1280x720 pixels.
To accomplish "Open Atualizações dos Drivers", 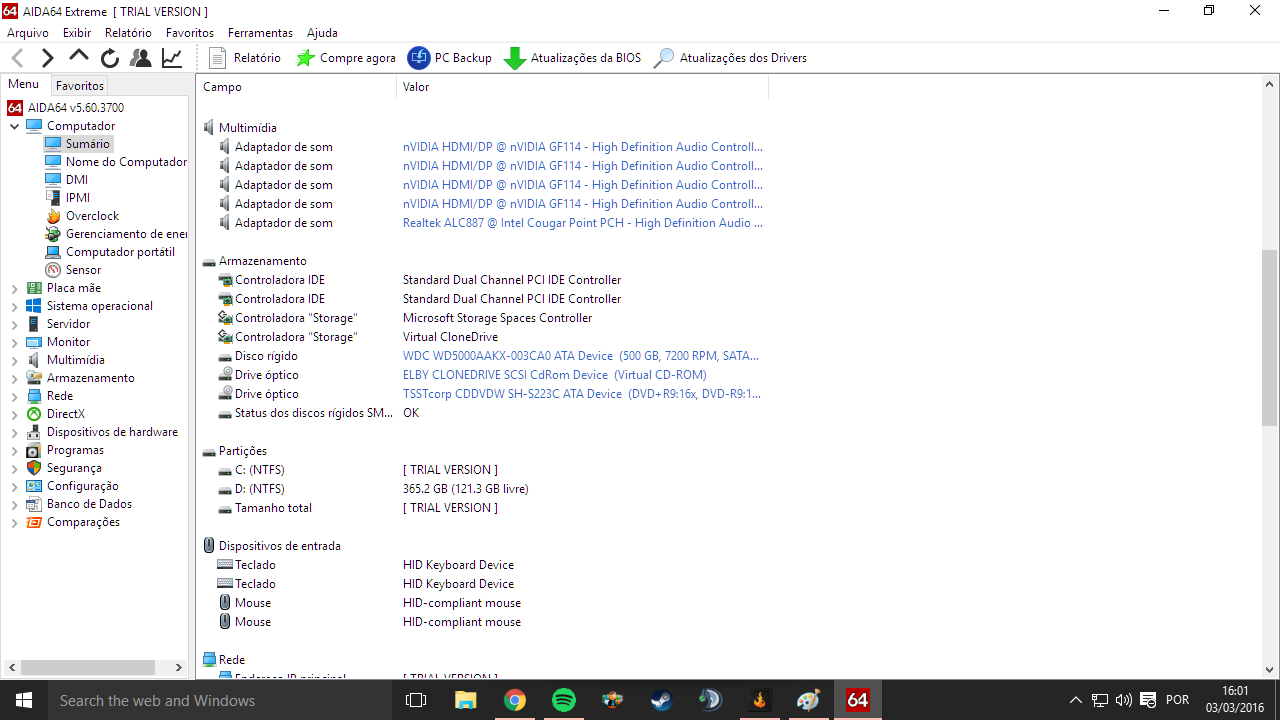I will point(730,58).
